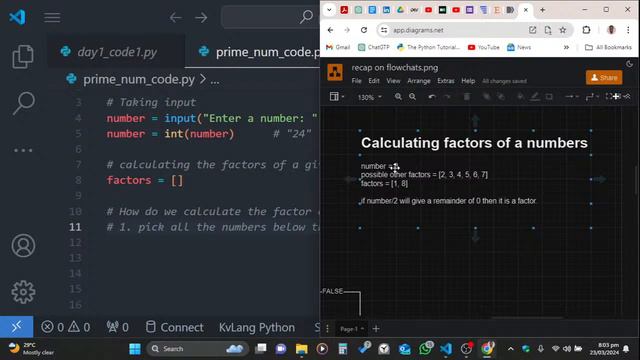Screen dimensions: 640x360
Task: Open The Python Tutorial bookmark
Action: point(428,47)
